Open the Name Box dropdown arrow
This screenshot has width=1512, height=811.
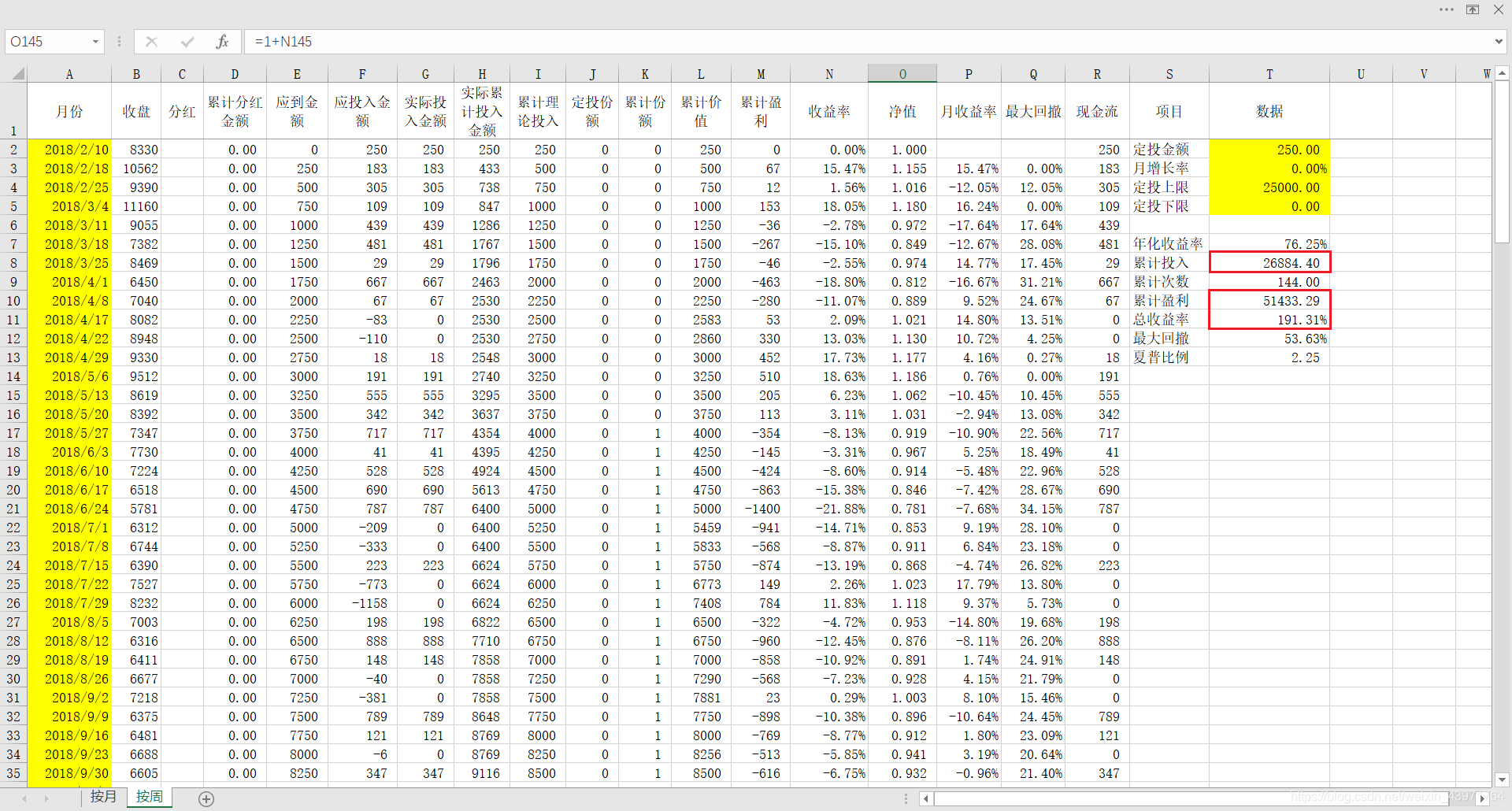(95, 42)
